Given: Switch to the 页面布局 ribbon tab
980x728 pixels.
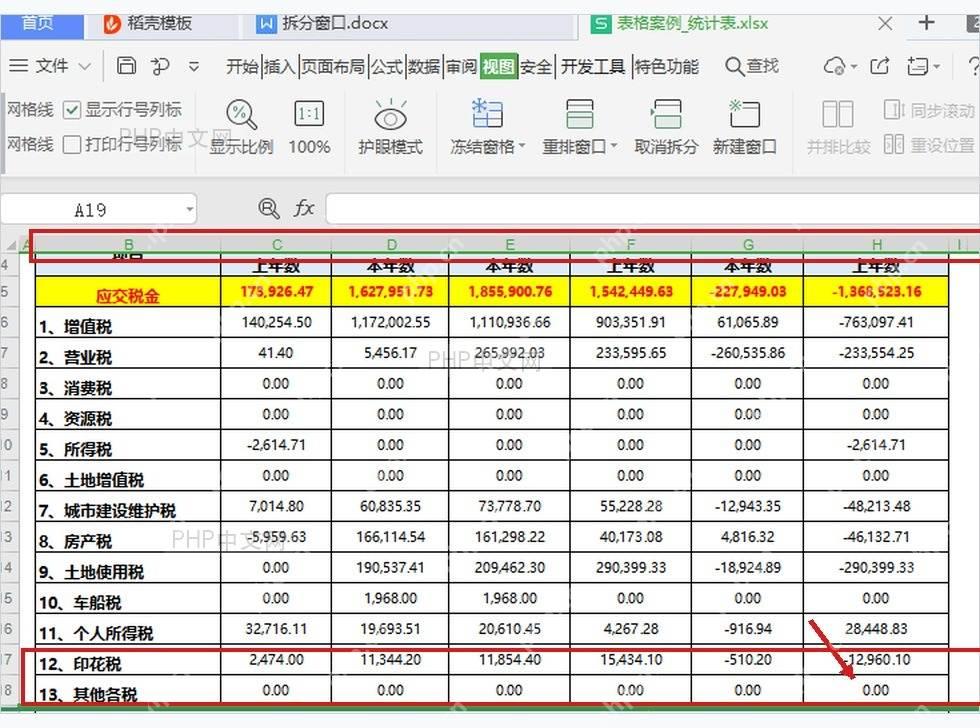Looking at the screenshot, I should click(x=333, y=66).
